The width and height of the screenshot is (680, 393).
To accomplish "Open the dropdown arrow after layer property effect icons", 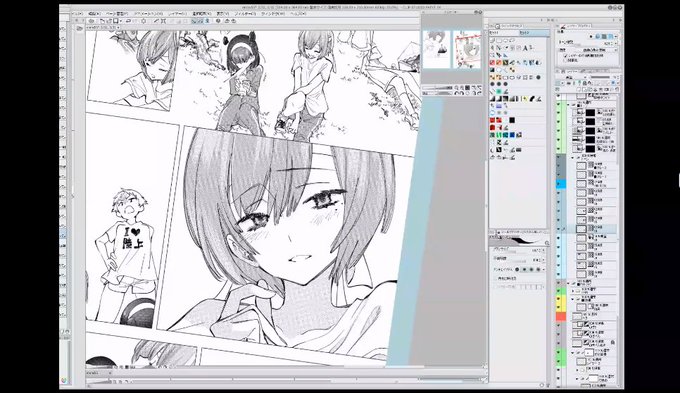I will click(616, 36).
